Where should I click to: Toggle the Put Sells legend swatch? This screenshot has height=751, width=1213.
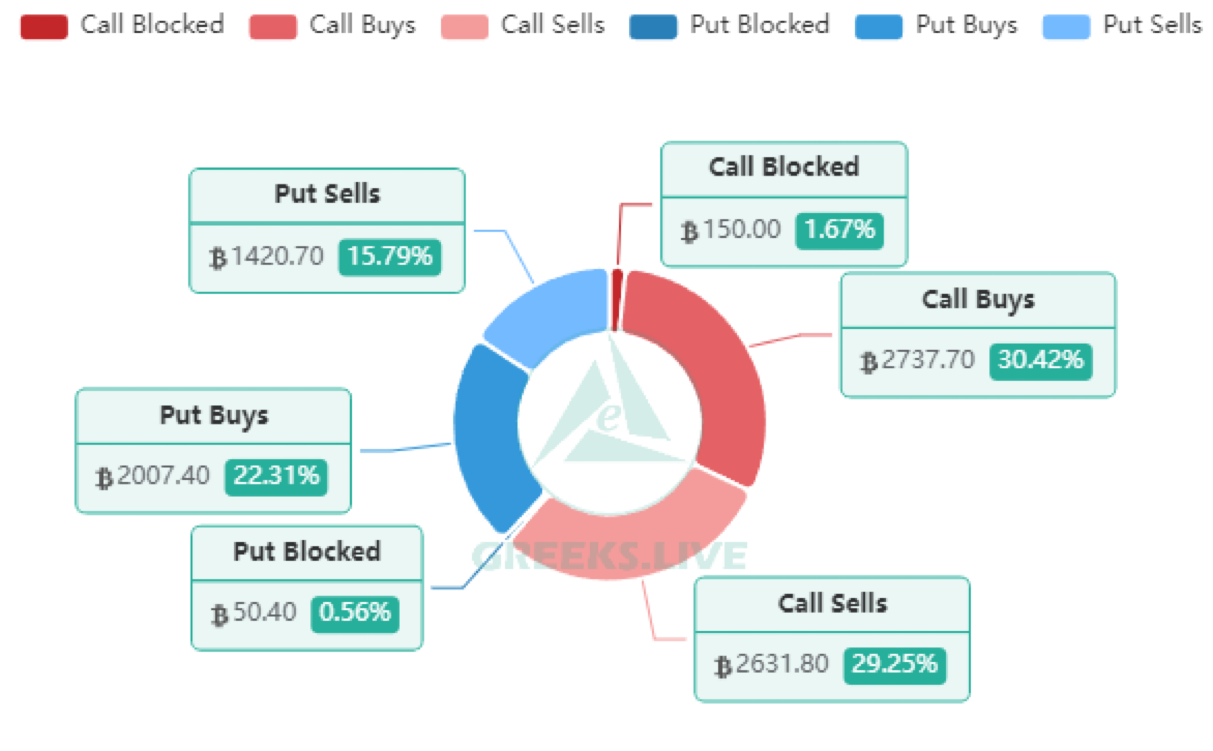point(1066,26)
